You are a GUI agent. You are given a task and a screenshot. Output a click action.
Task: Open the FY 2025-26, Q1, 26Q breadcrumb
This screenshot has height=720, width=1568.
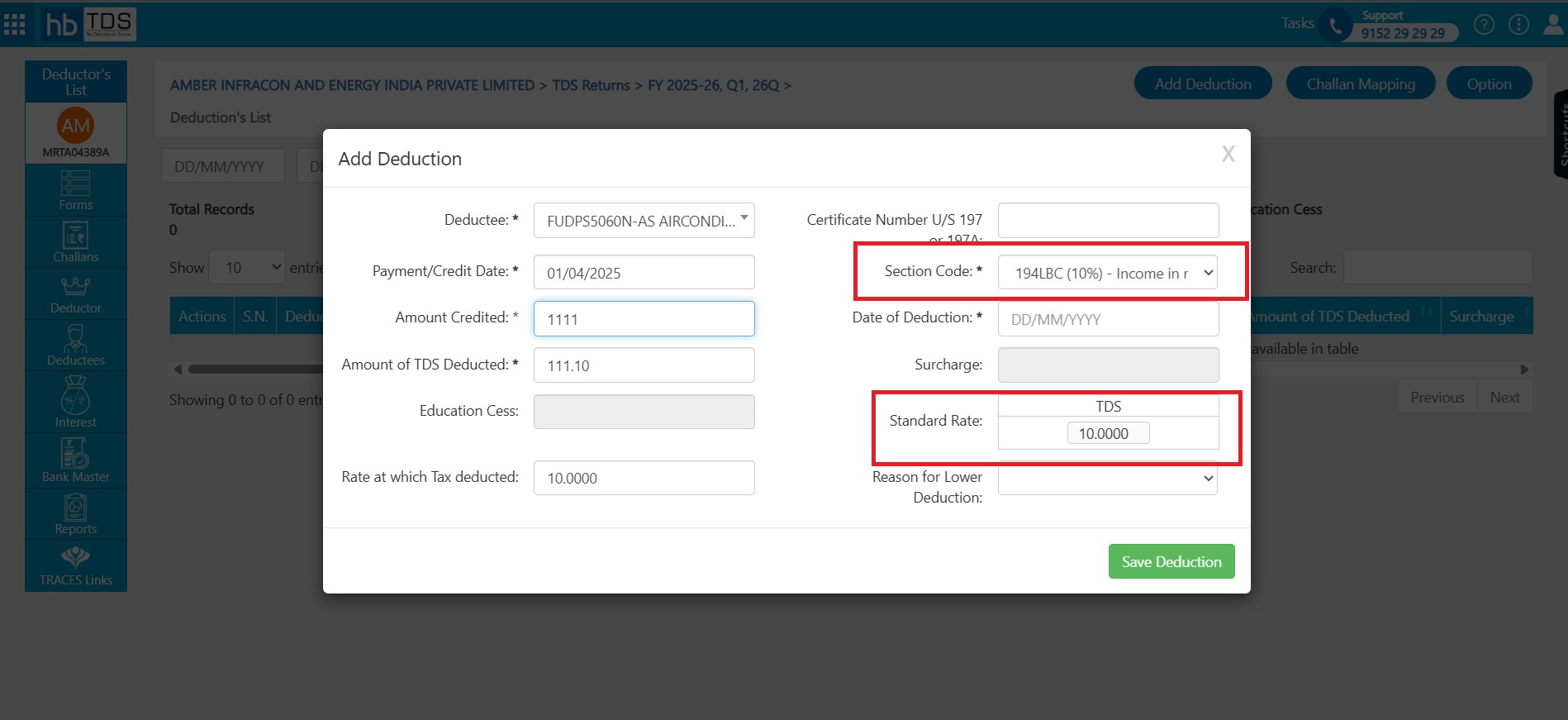coord(713,85)
